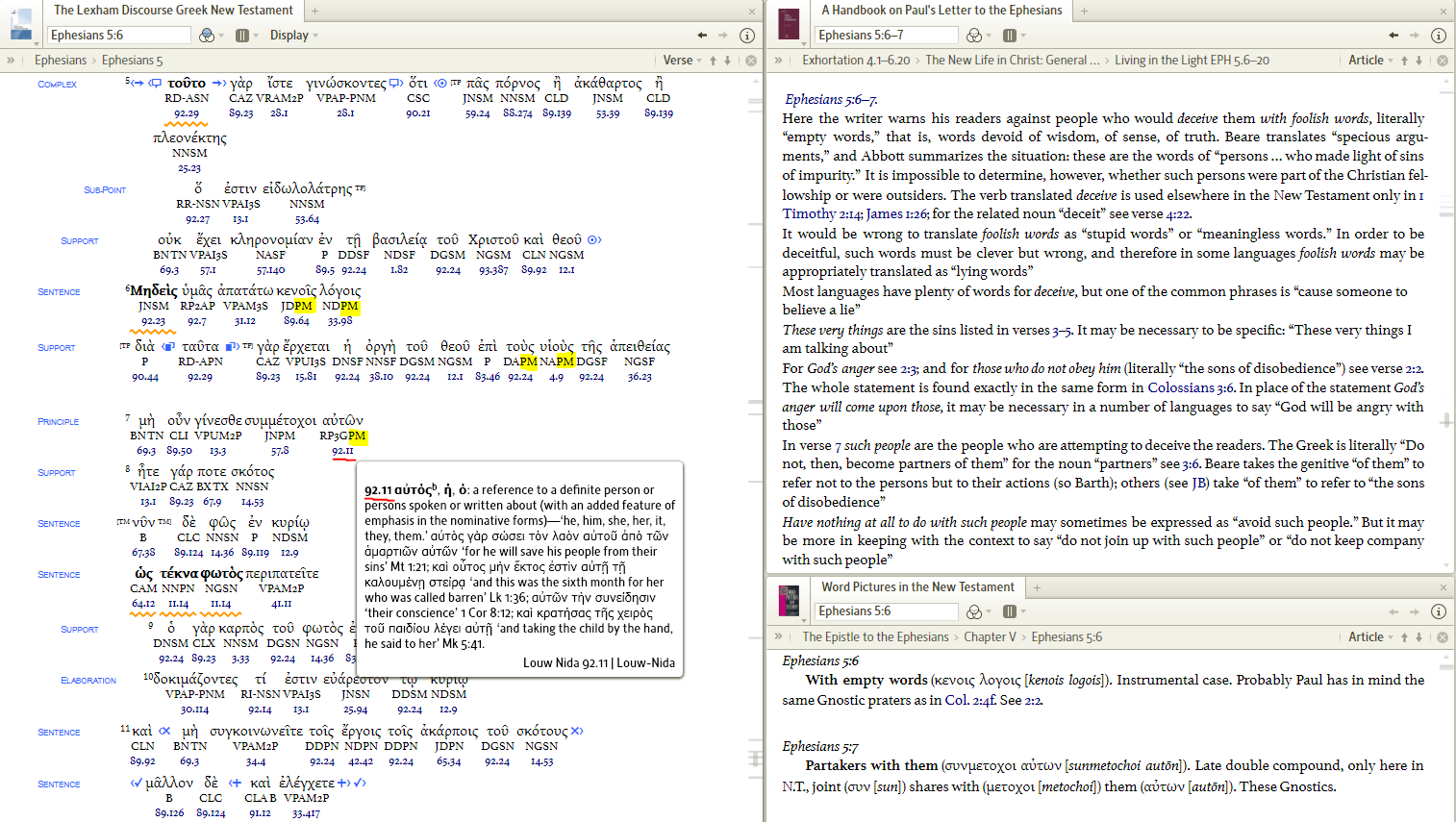Click reference box in Word Pictures panel
This screenshot has width=1456, height=822.
click(x=887, y=611)
